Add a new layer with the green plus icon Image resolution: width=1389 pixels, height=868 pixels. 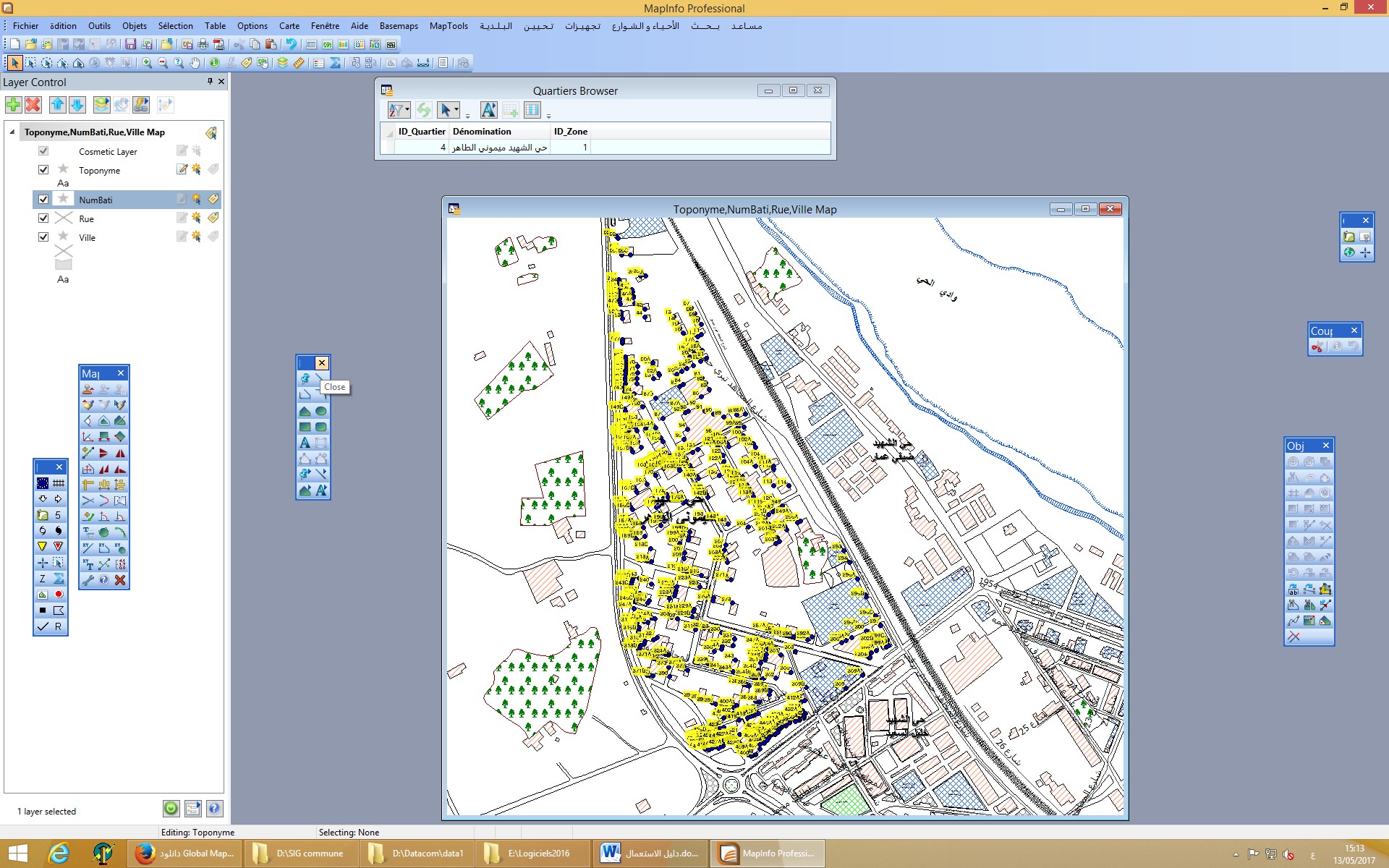13,105
